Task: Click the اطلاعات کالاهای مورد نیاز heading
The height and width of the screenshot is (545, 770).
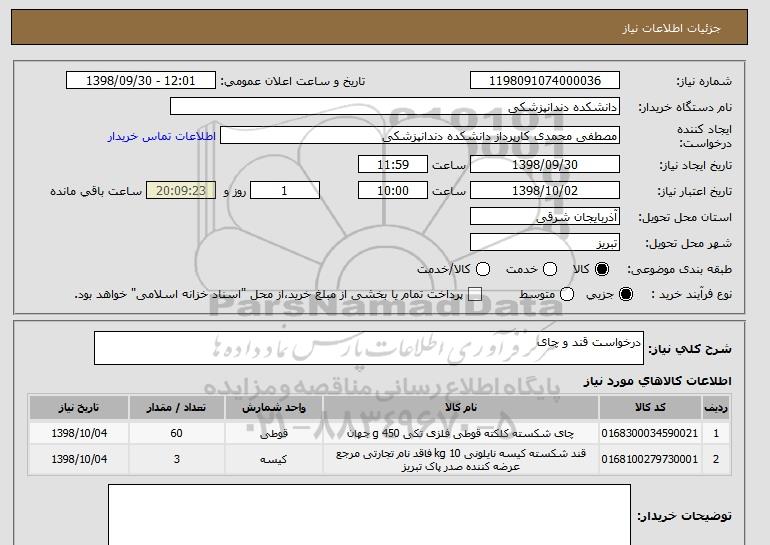Action: [658, 381]
